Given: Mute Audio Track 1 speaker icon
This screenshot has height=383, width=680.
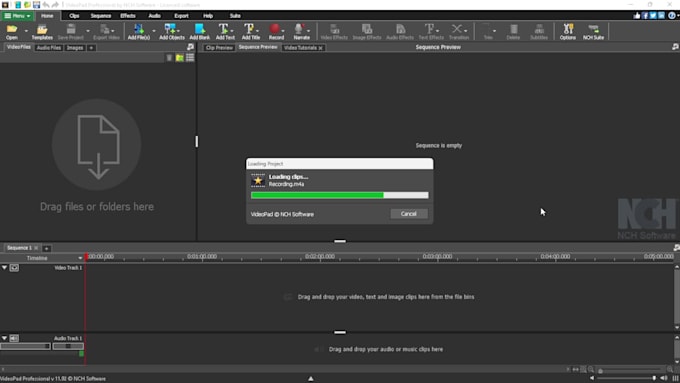Looking at the screenshot, I should click(14, 338).
